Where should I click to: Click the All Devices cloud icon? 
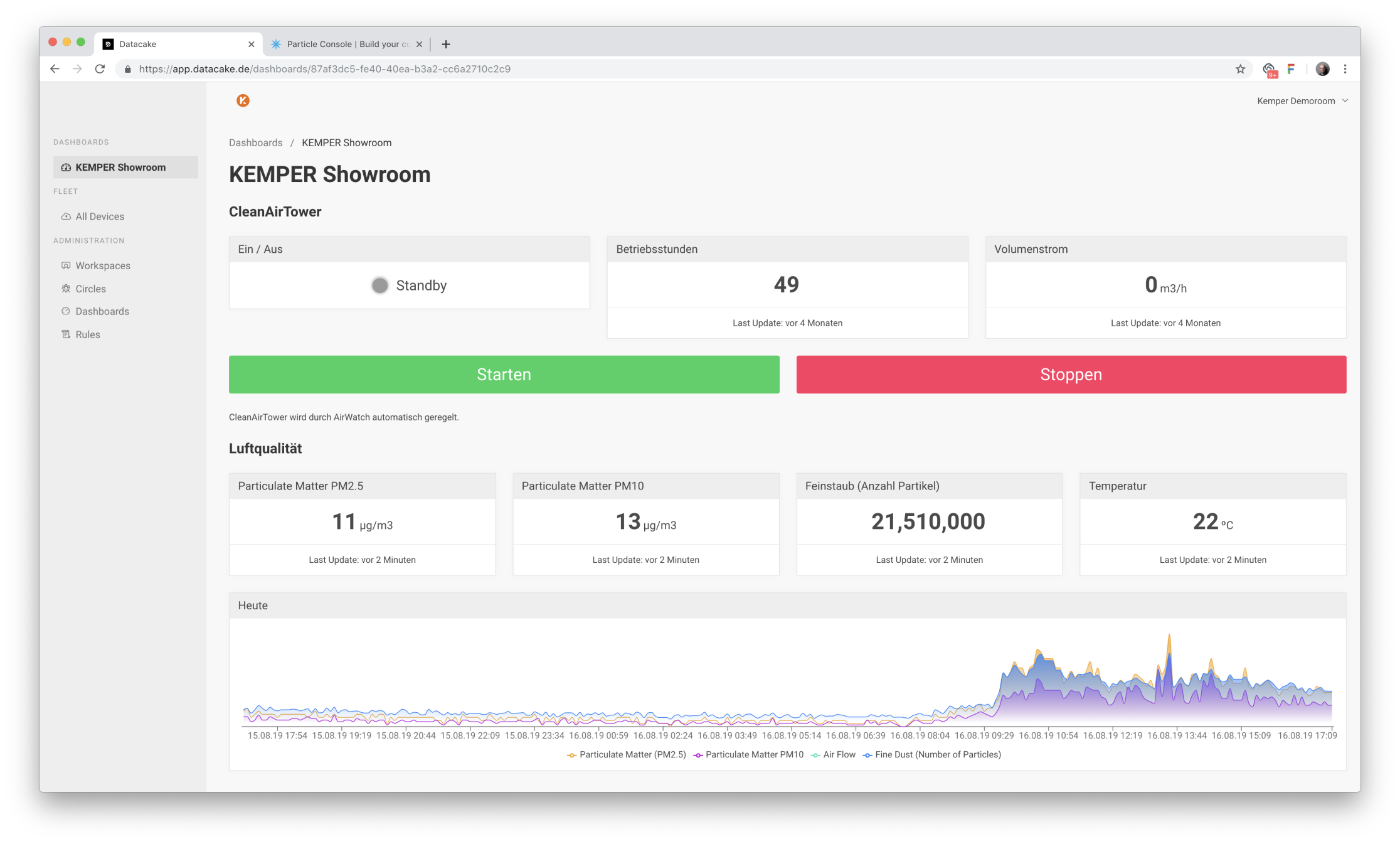coord(66,216)
